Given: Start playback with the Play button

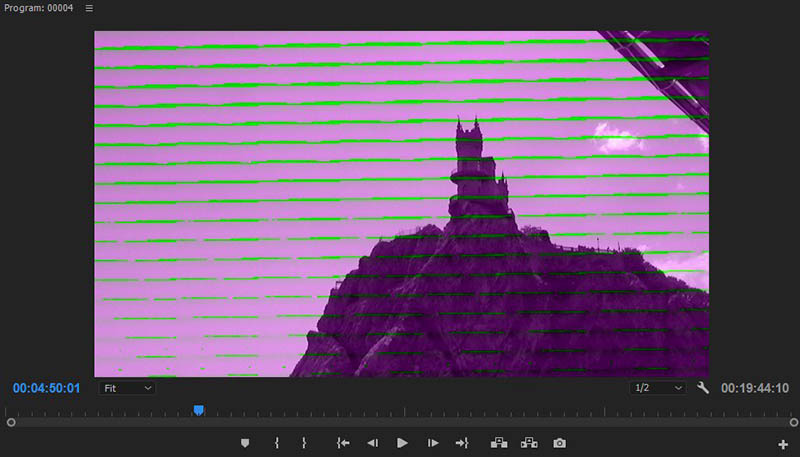Looking at the screenshot, I should 402,443.
